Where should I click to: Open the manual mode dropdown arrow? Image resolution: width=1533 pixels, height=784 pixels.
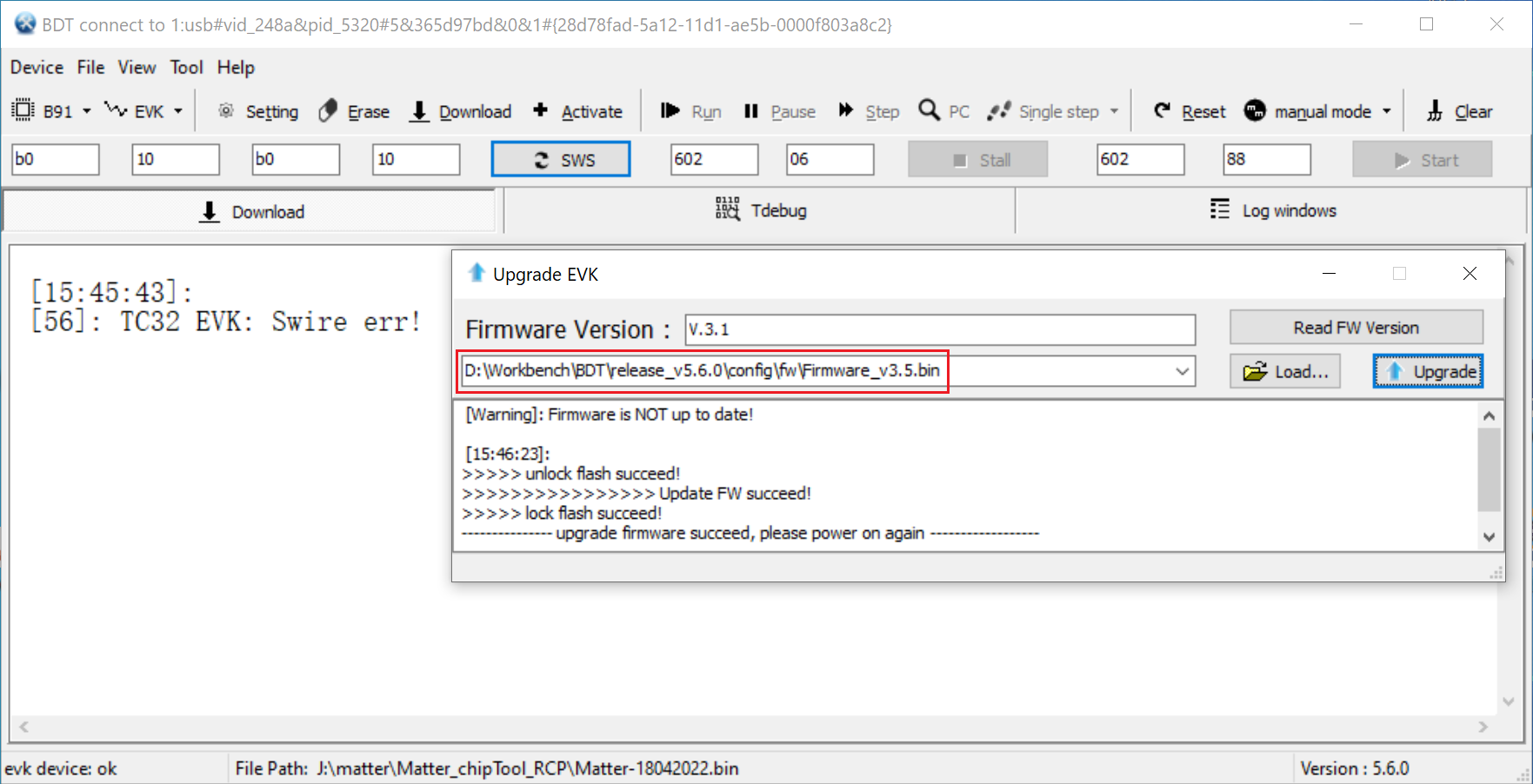pyautogui.click(x=1387, y=111)
